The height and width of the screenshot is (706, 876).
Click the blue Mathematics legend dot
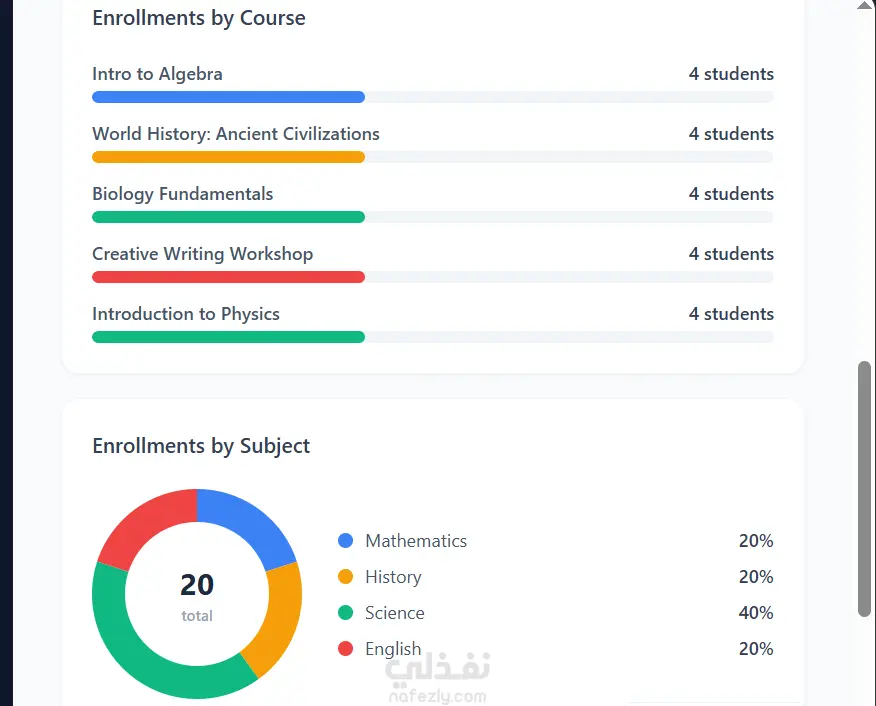tap(345, 541)
